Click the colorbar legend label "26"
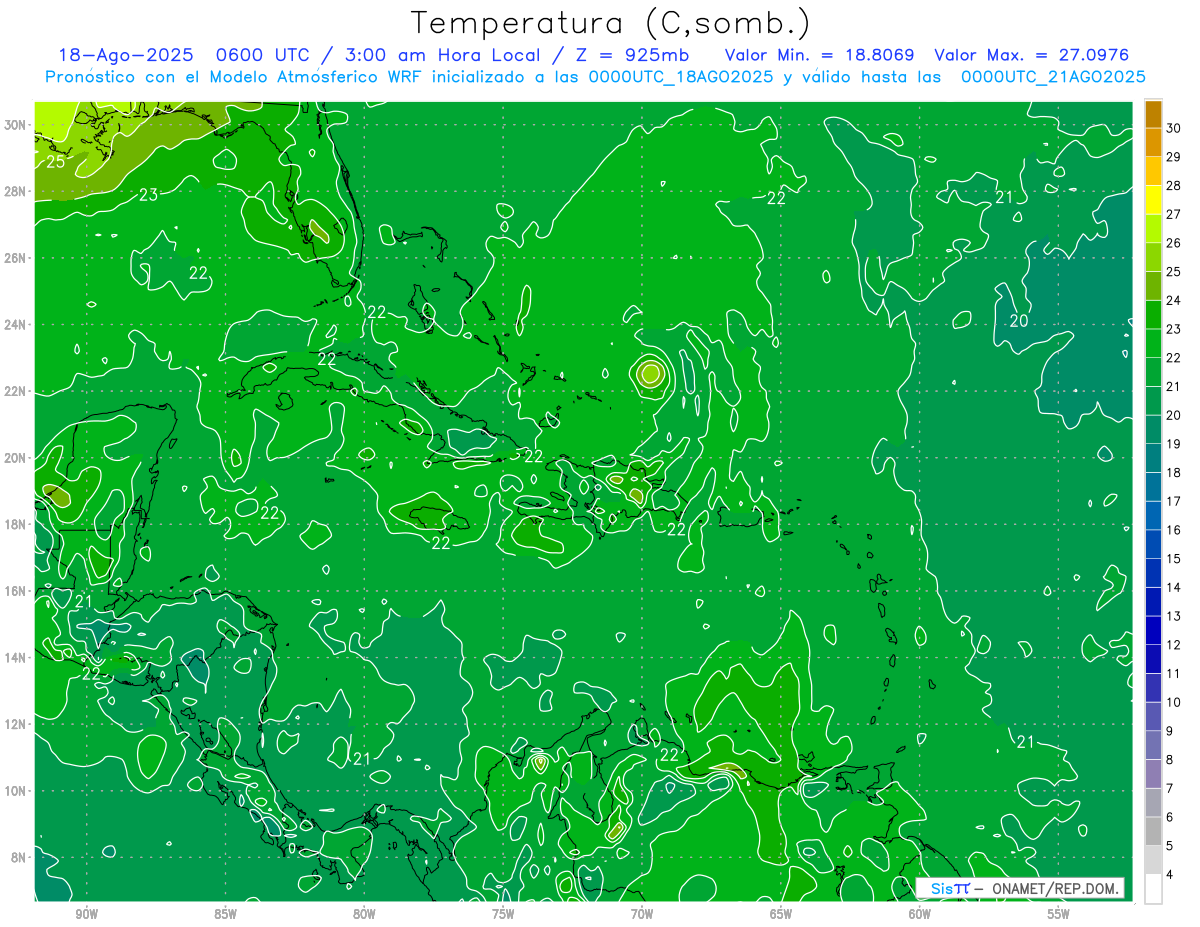 1174,243
